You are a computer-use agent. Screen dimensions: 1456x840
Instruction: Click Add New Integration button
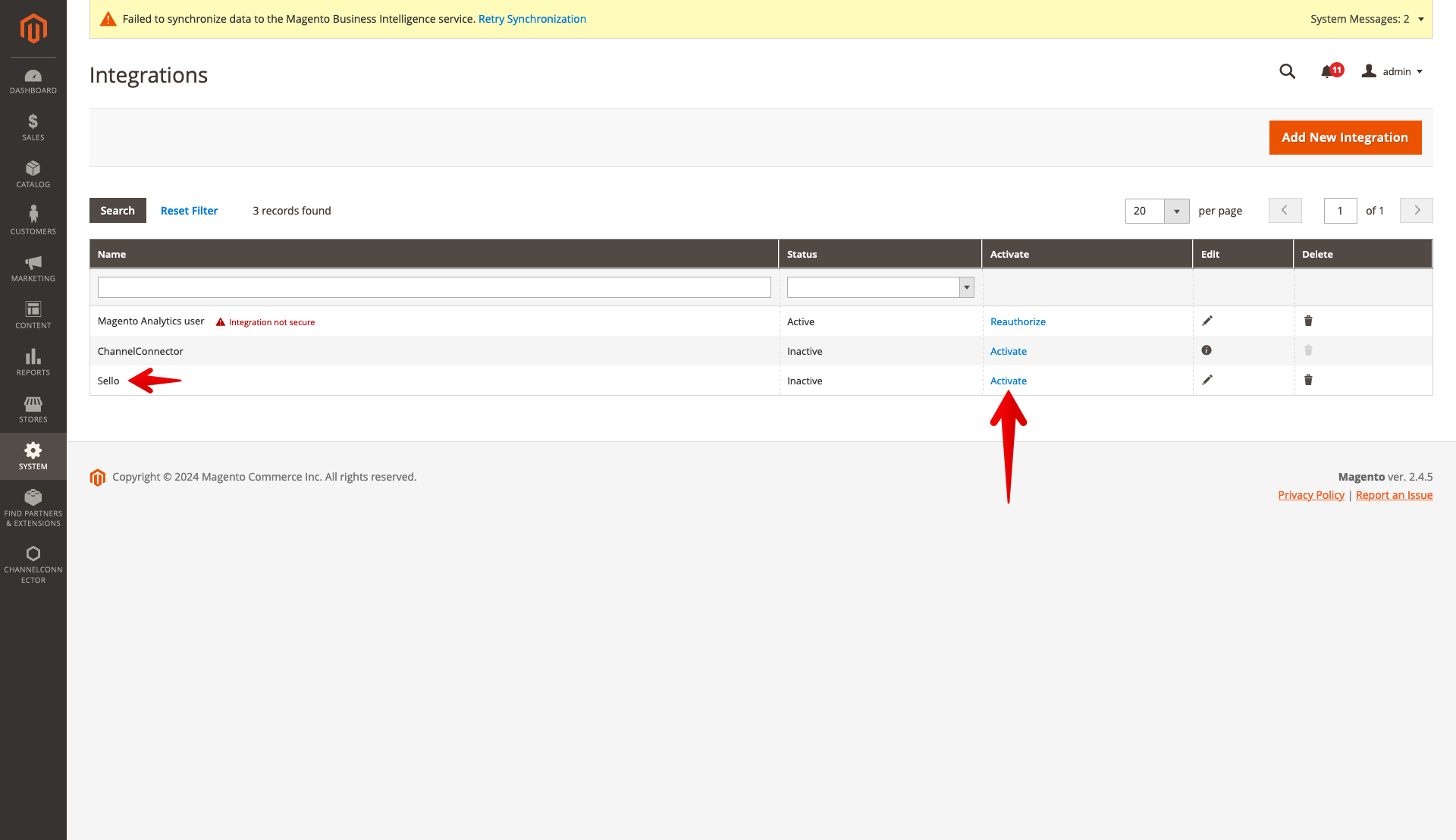tap(1345, 137)
